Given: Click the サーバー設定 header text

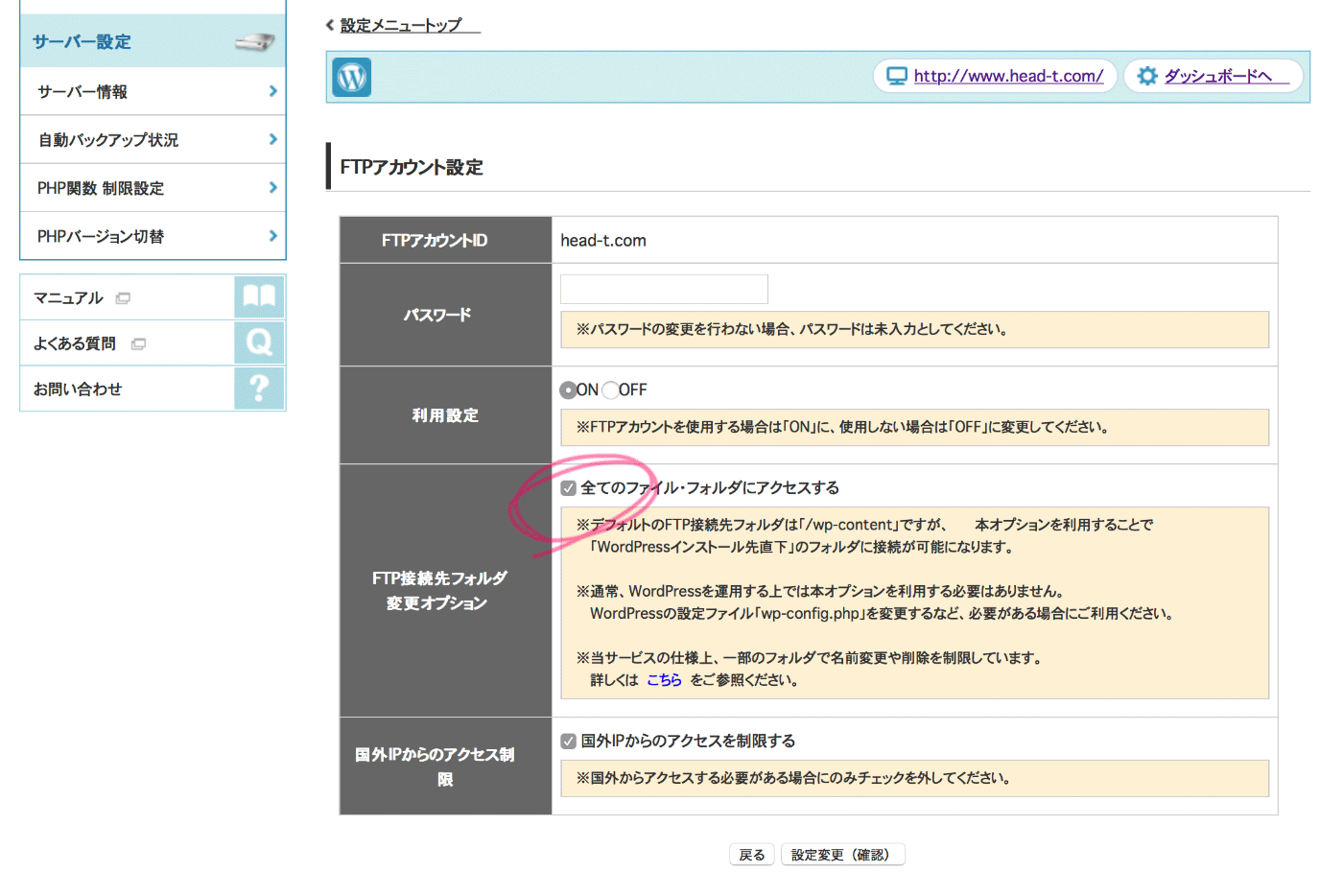Looking at the screenshot, I should click(x=82, y=42).
